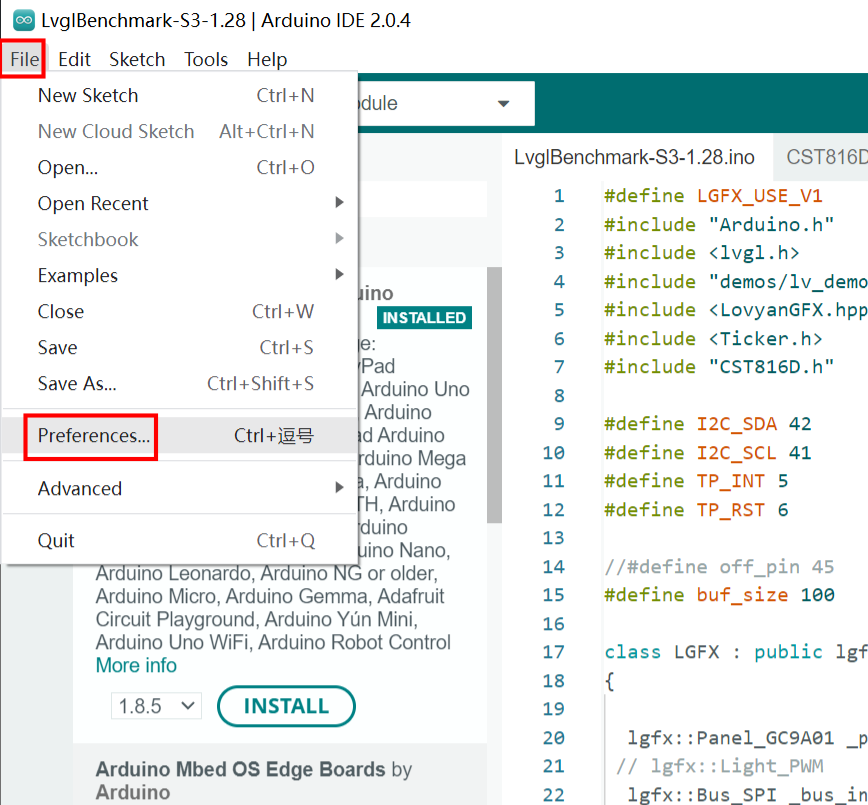Choose Open... from the File menu
The height and width of the screenshot is (805, 868).
[179, 167]
